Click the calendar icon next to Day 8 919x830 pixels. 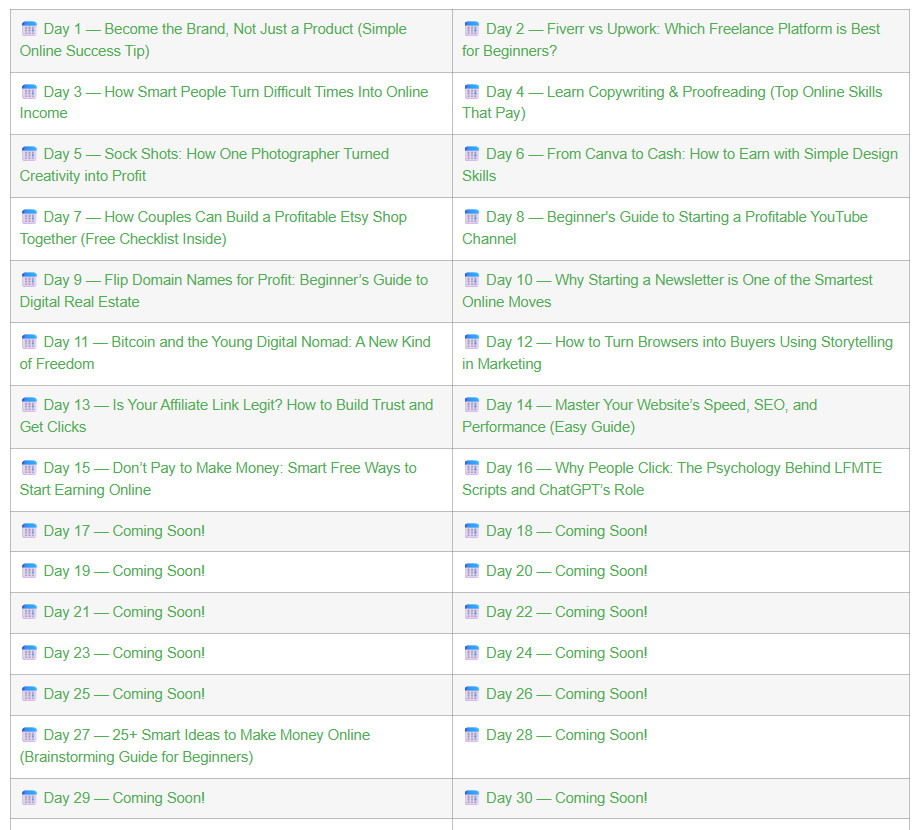coord(471,217)
